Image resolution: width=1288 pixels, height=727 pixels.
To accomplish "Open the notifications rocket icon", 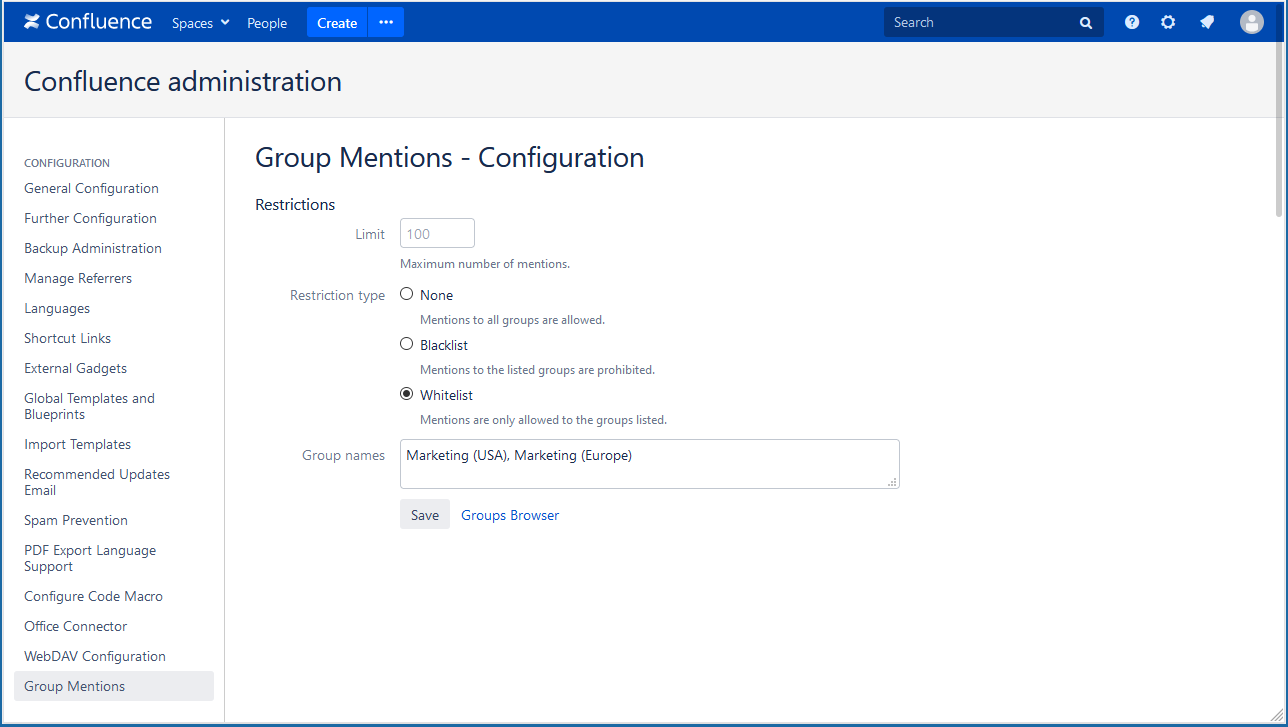I will coord(1207,22).
